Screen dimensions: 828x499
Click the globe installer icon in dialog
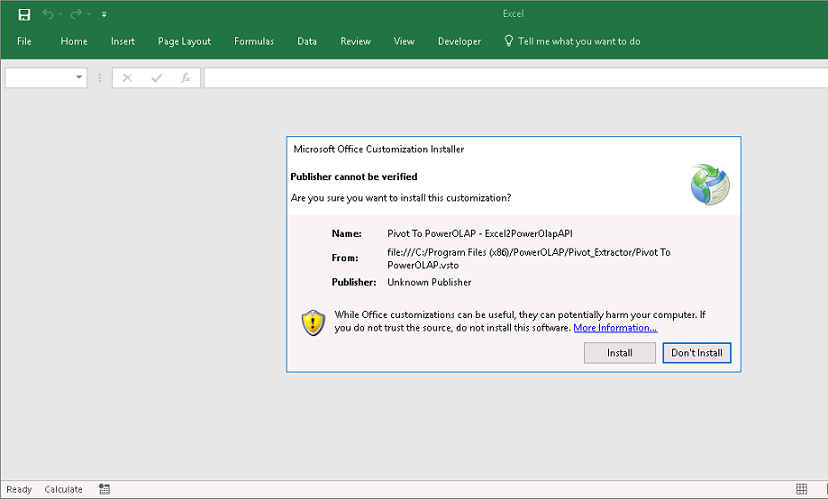point(710,185)
